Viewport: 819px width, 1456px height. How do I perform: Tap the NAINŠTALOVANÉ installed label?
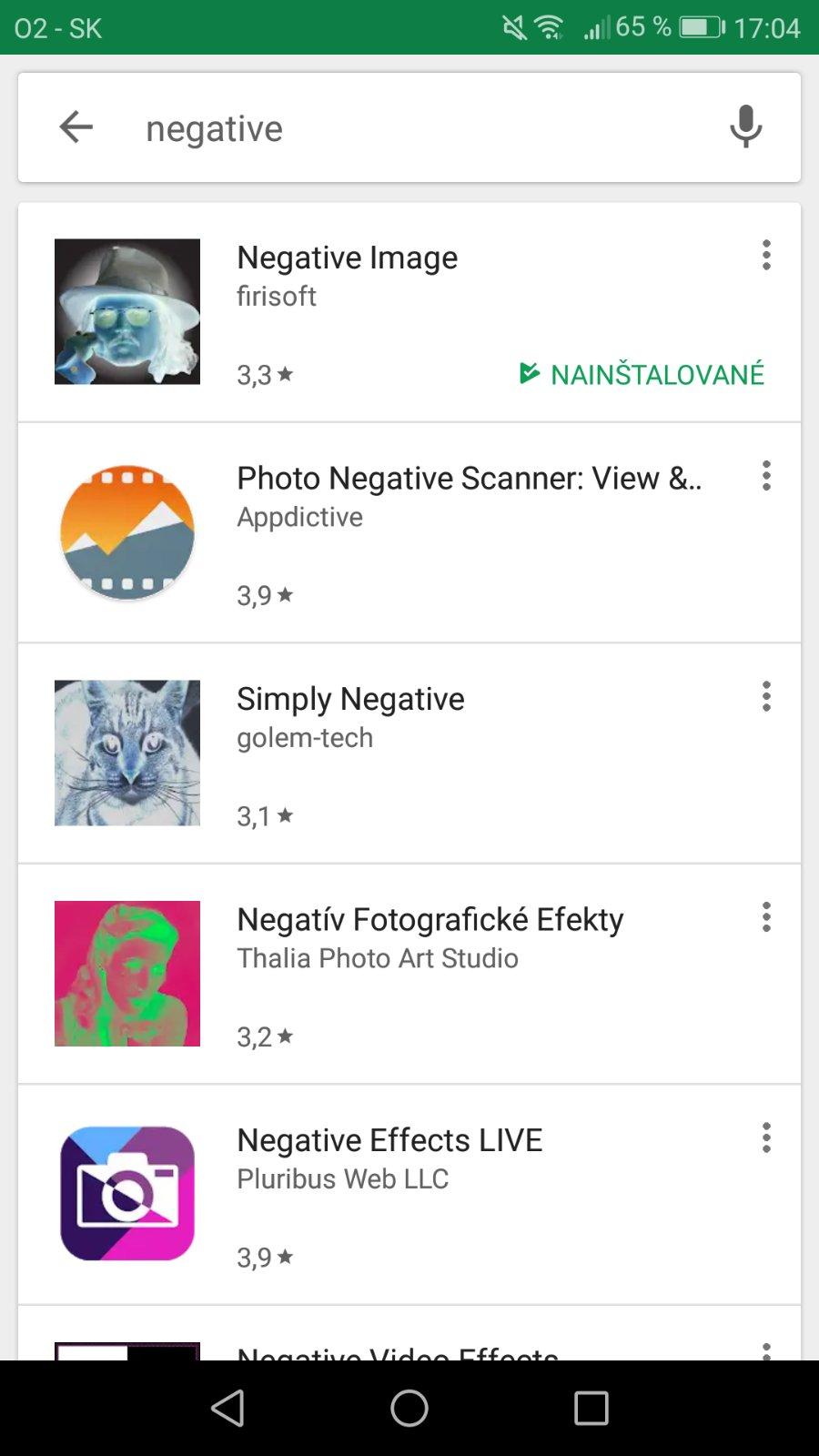click(642, 374)
